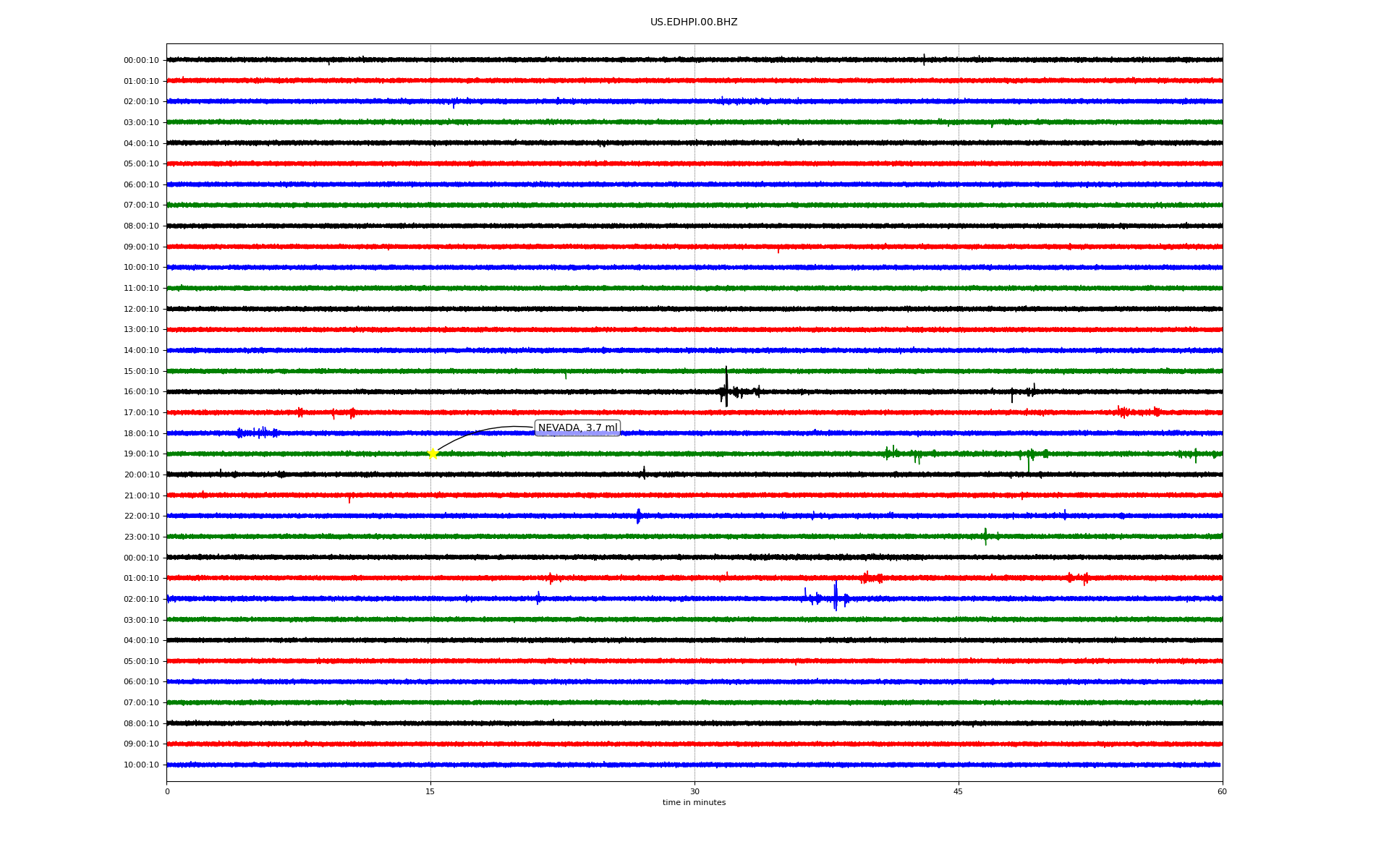Click the 30 tick label on x-axis
The image size is (1389, 868).
[x=694, y=791]
